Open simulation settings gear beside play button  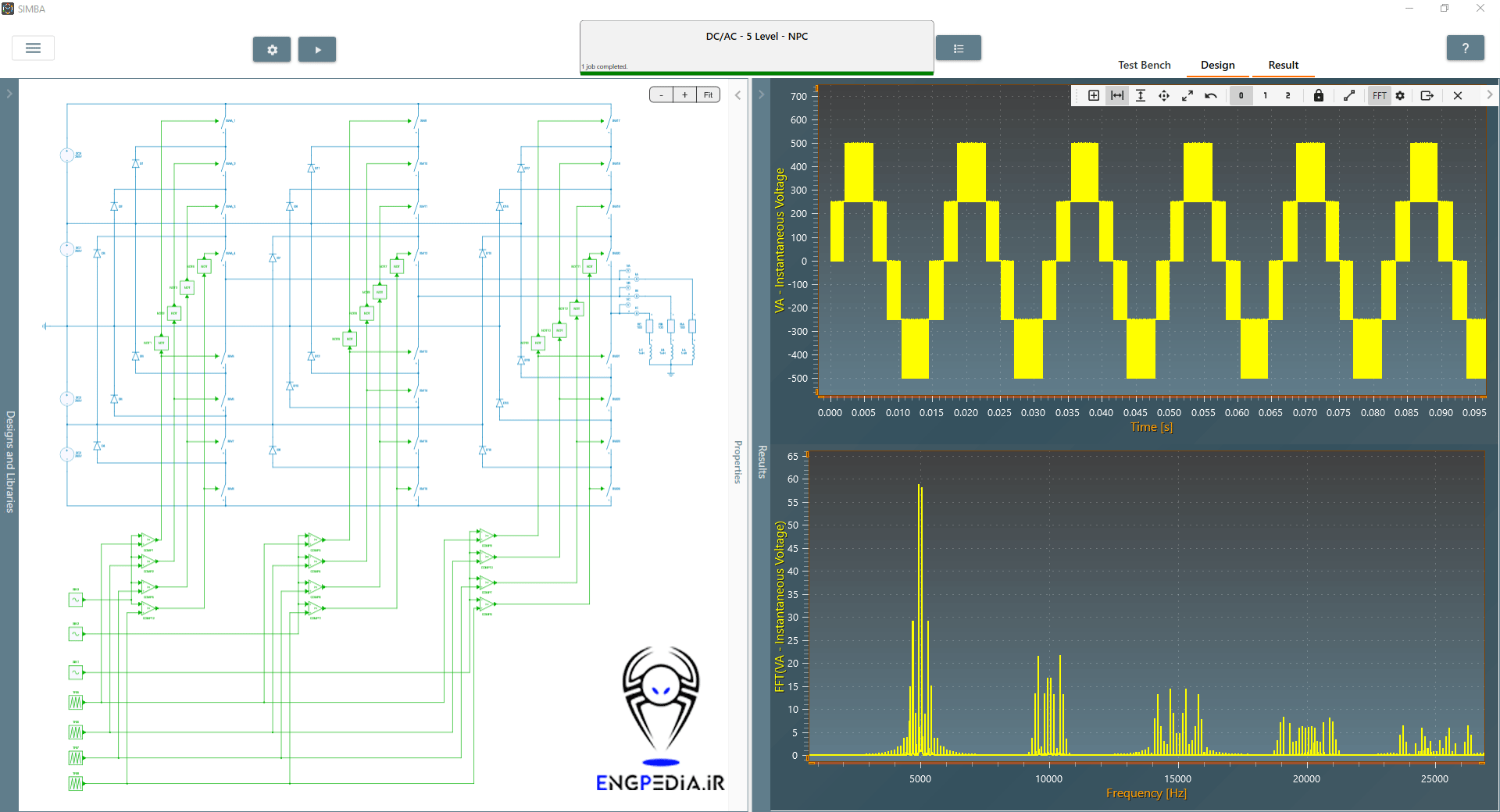(272, 49)
